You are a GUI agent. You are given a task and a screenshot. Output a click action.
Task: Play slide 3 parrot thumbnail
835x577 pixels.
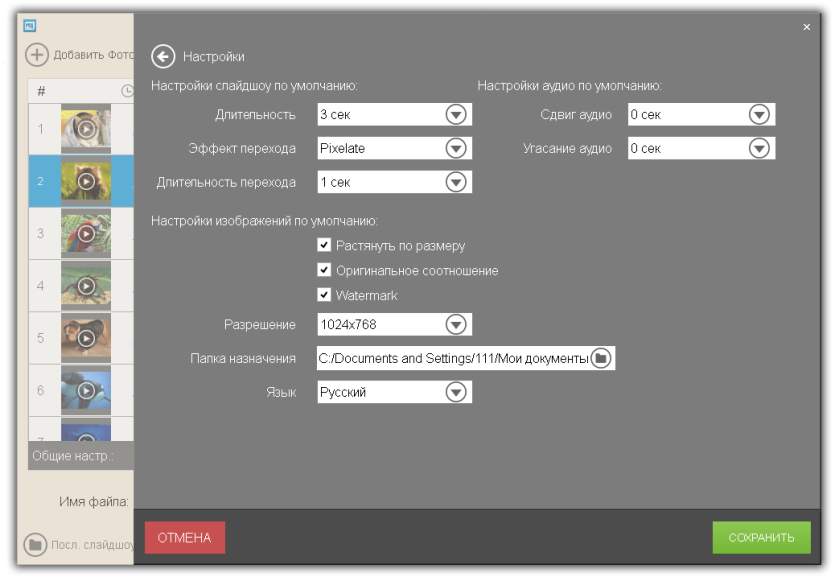click(x=86, y=234)
